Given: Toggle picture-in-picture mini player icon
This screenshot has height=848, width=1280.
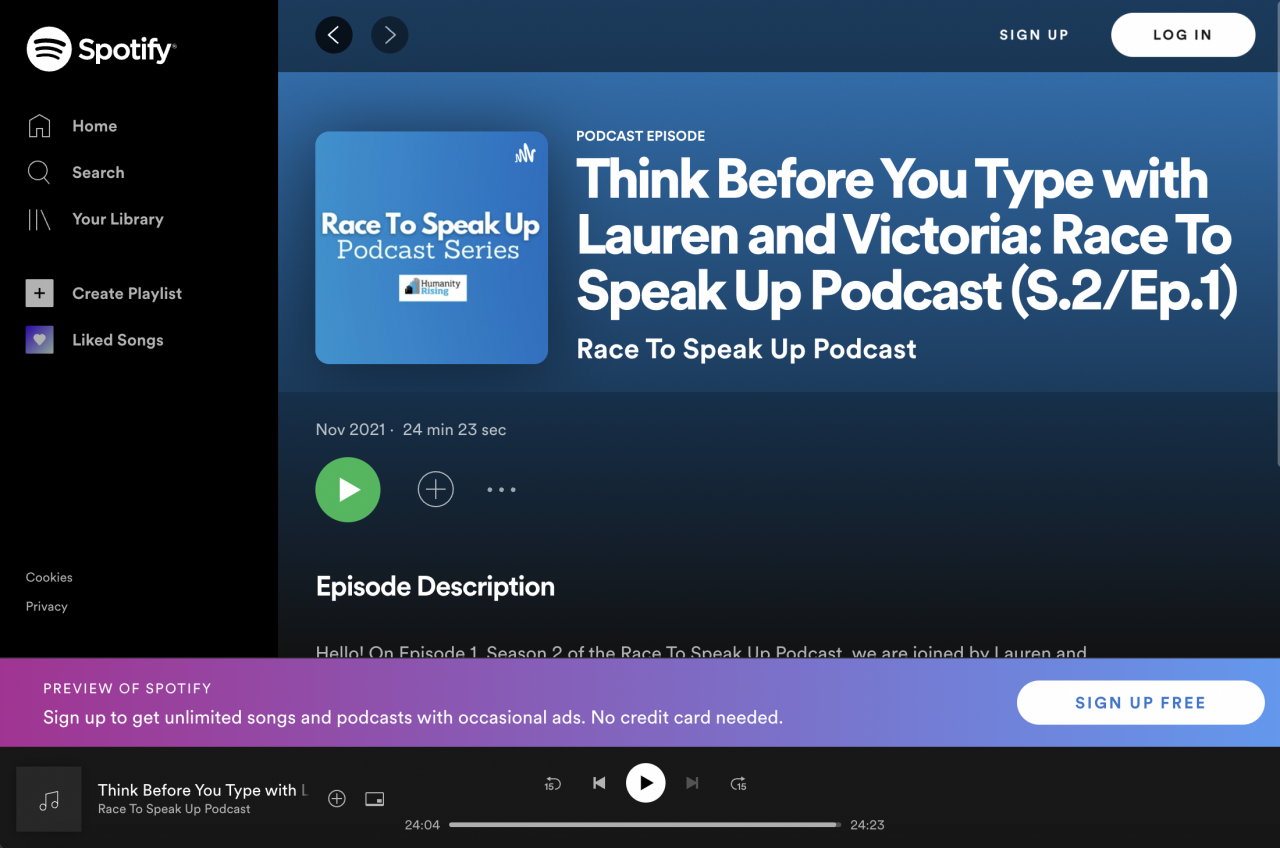Looking at the screenshot, I should pyautogui.click(x=375, y=799).
